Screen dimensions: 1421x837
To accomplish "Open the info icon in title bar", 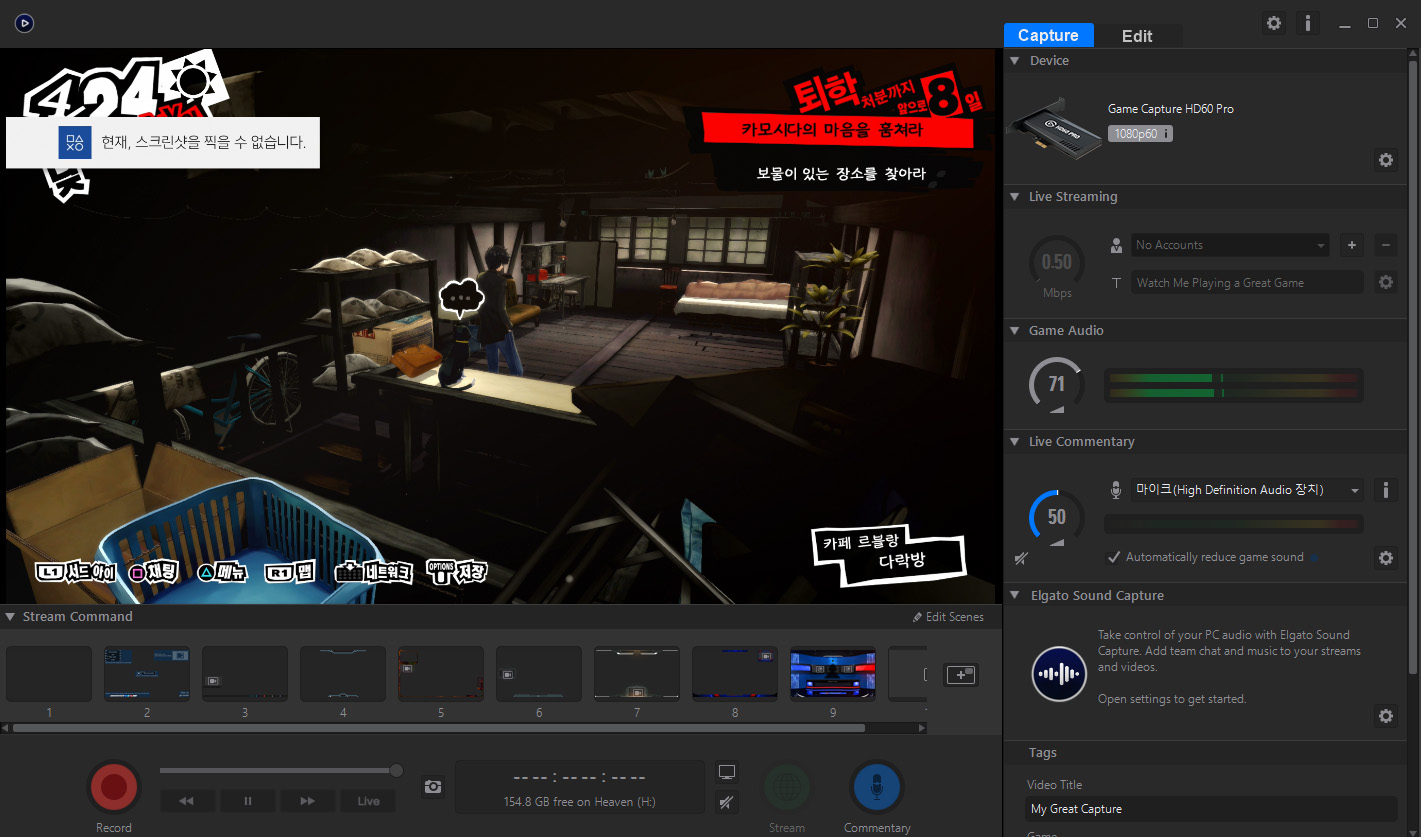I will tap(1308, 23).
